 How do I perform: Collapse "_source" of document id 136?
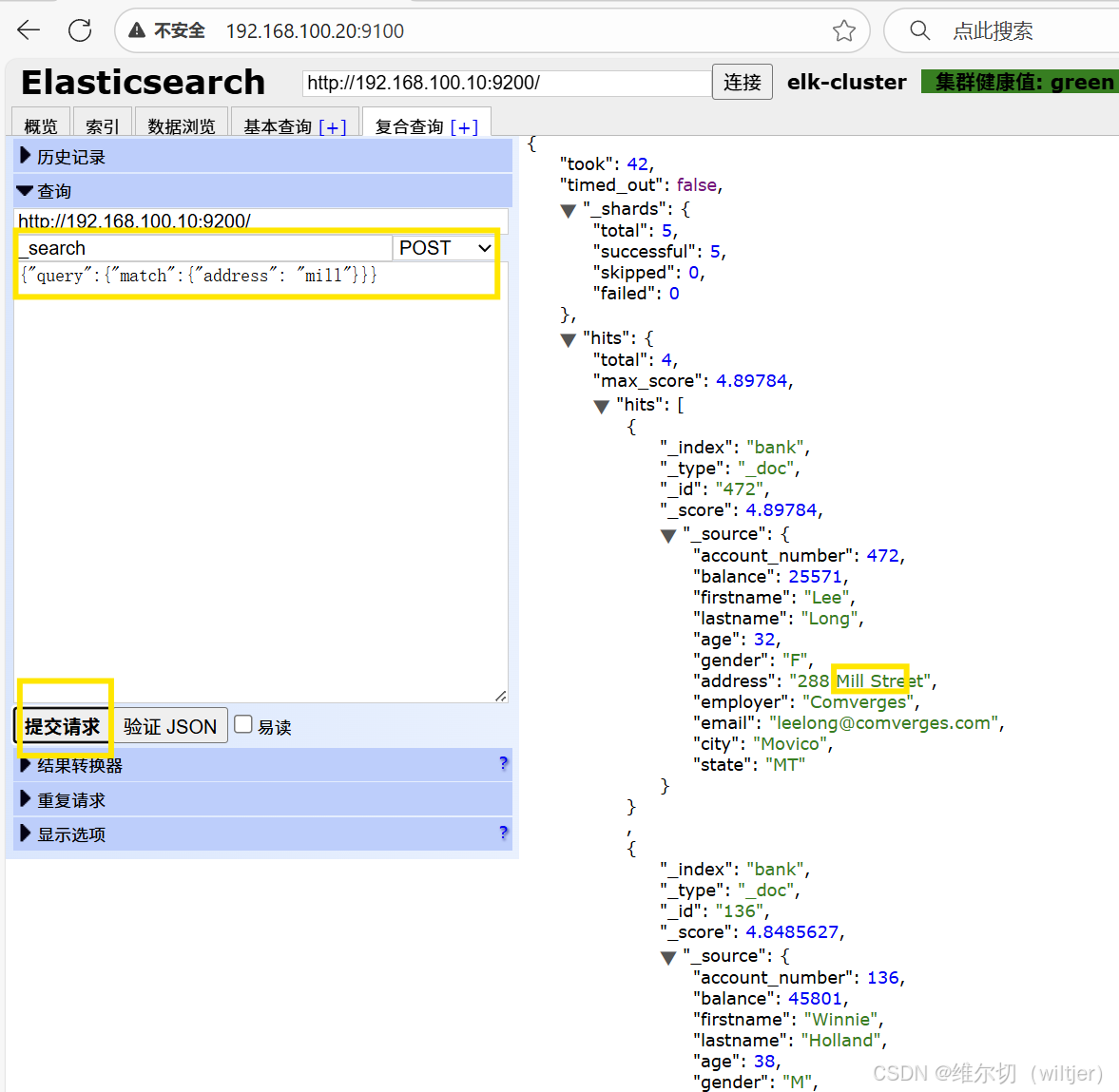coord(668,957)
